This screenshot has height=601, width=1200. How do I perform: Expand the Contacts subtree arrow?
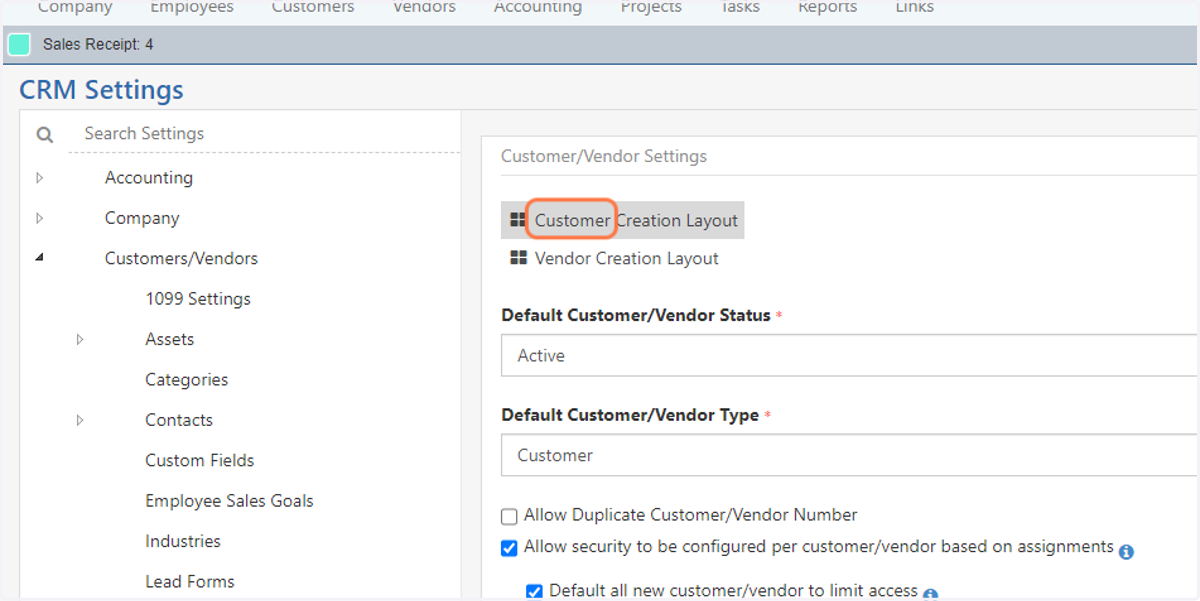pyautogui.click(x=81, y=421)
